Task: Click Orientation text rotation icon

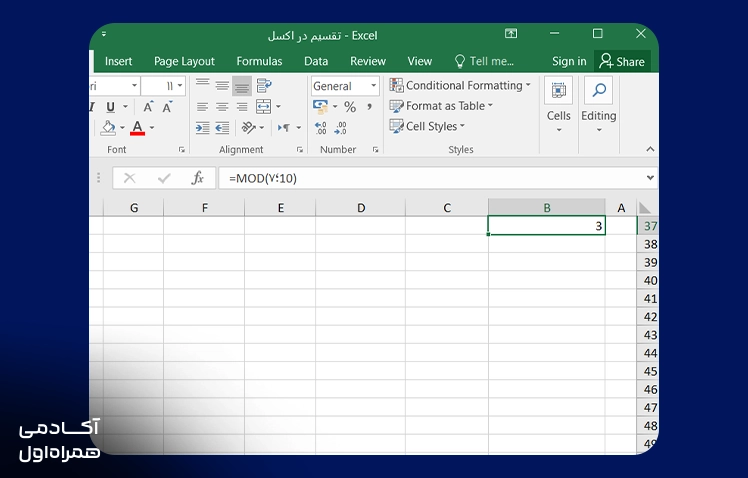Action: pos(249,127)
